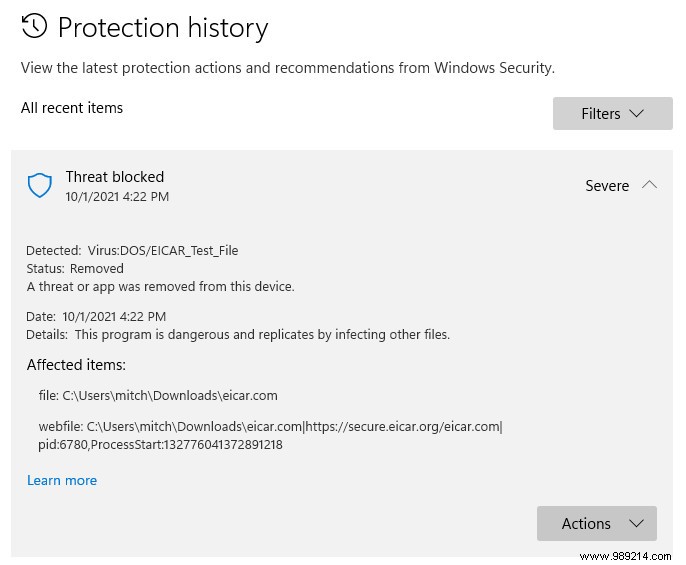The width and height of the screenshot is (686, 565).
Task: Click the Status: Removed line
Action: coord(75,268)
